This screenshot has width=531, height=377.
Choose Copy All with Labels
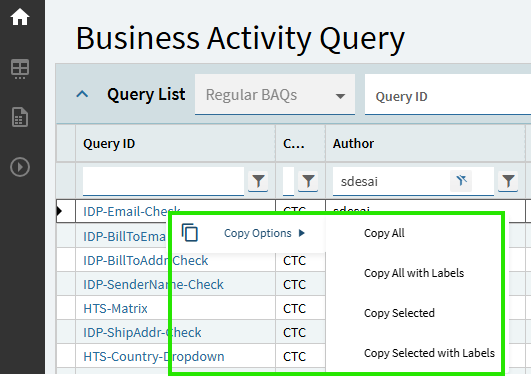coord(414,273)
